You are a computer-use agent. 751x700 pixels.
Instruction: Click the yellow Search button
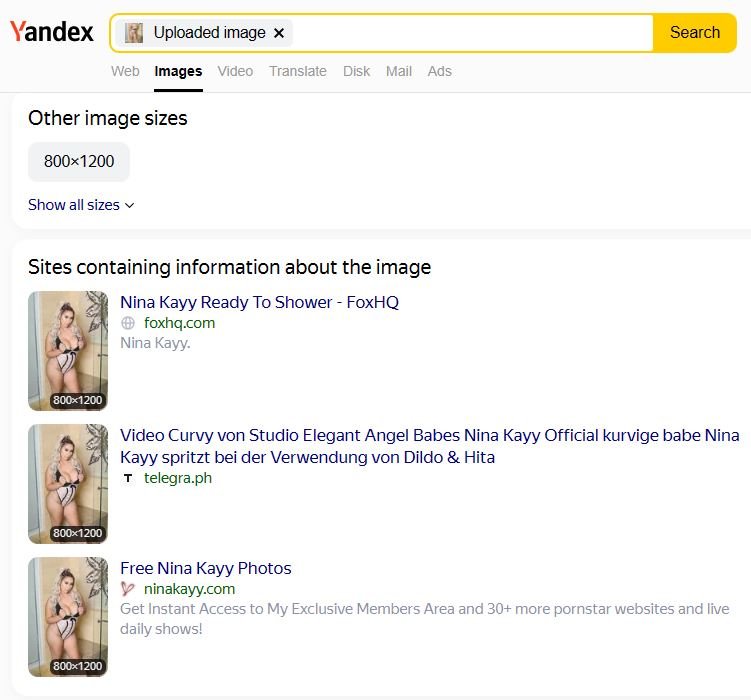[694, 33]
